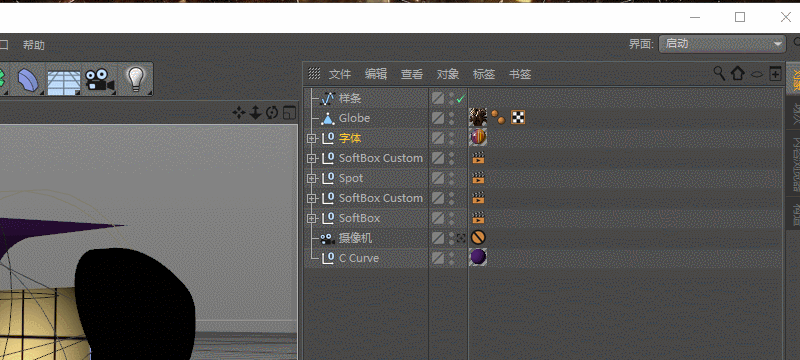
Task: Click the blue cone object icon beside Globe
Action: click(x=328, y=118)
